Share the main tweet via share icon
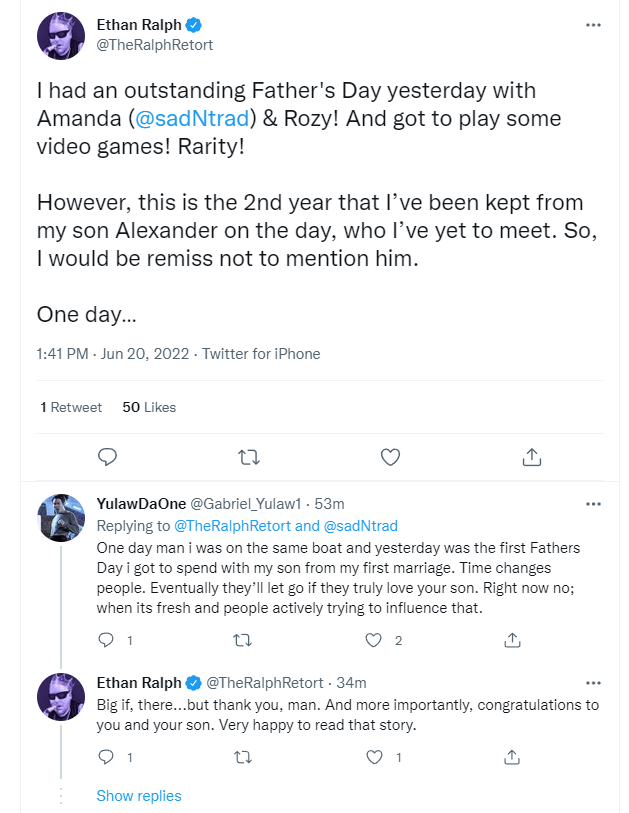This screenshot has height=813, width=629. (532, 457)
